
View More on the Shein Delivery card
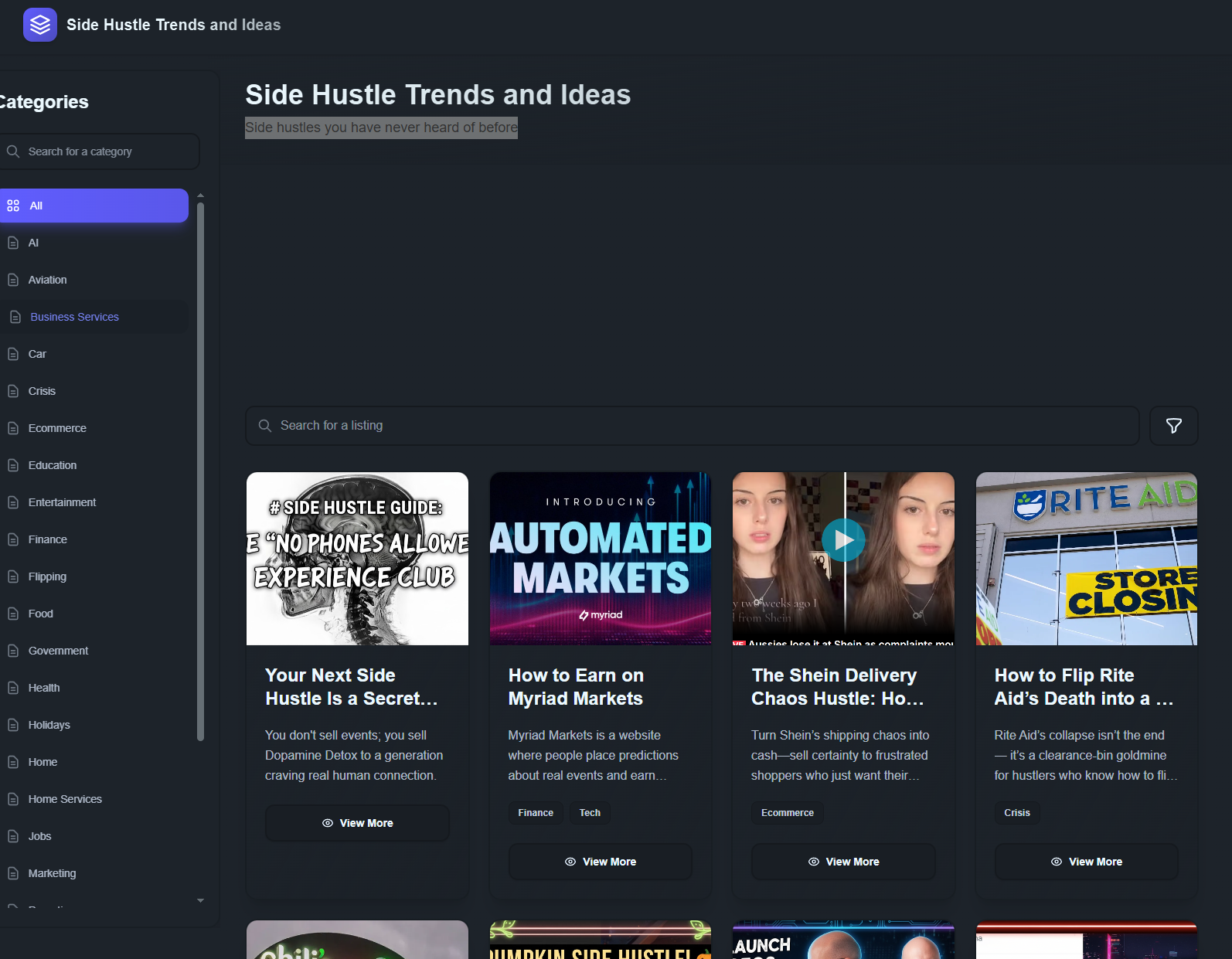click(x=843, y=862)
